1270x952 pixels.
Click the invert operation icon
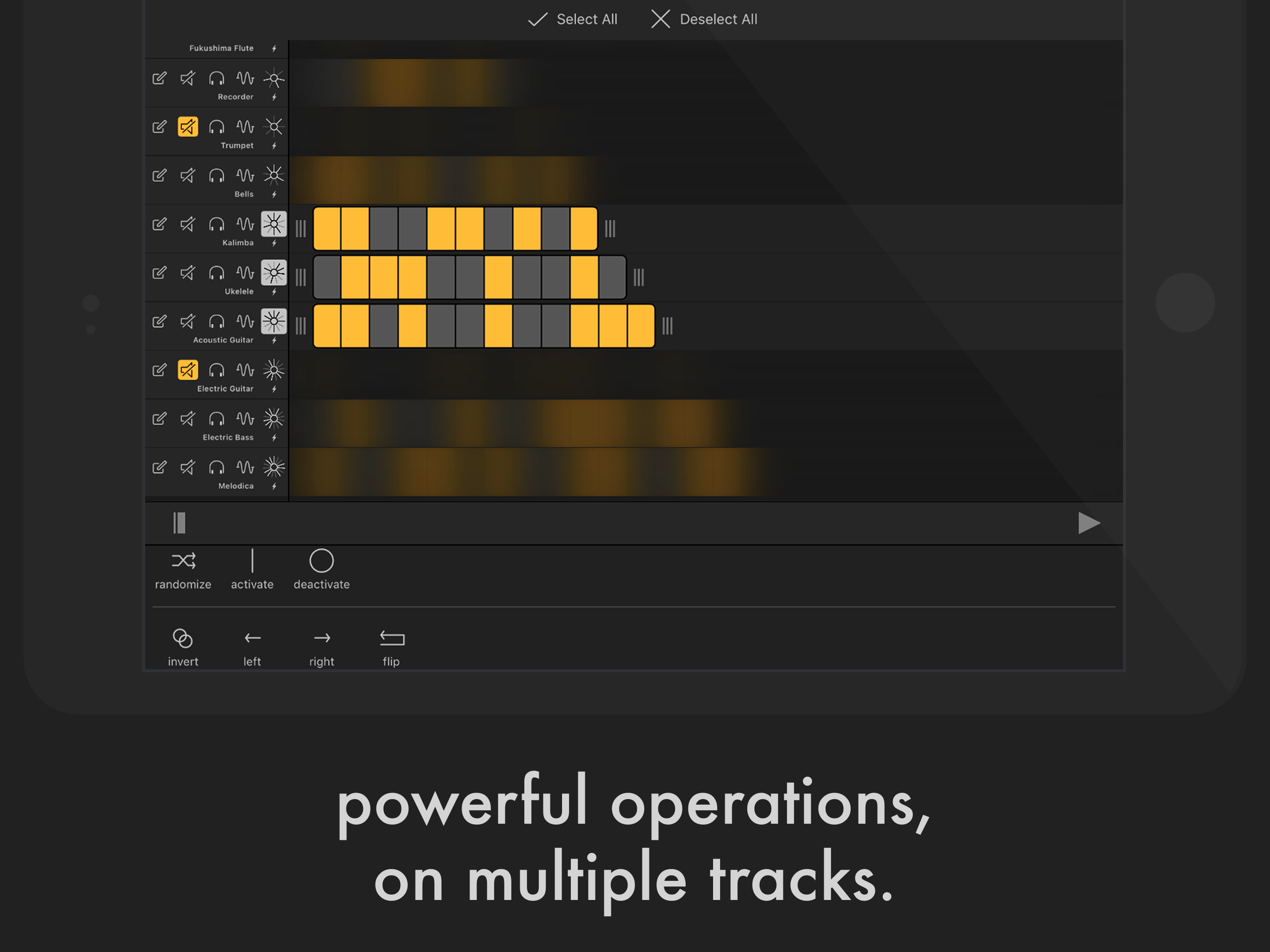[x=183, y=638]
